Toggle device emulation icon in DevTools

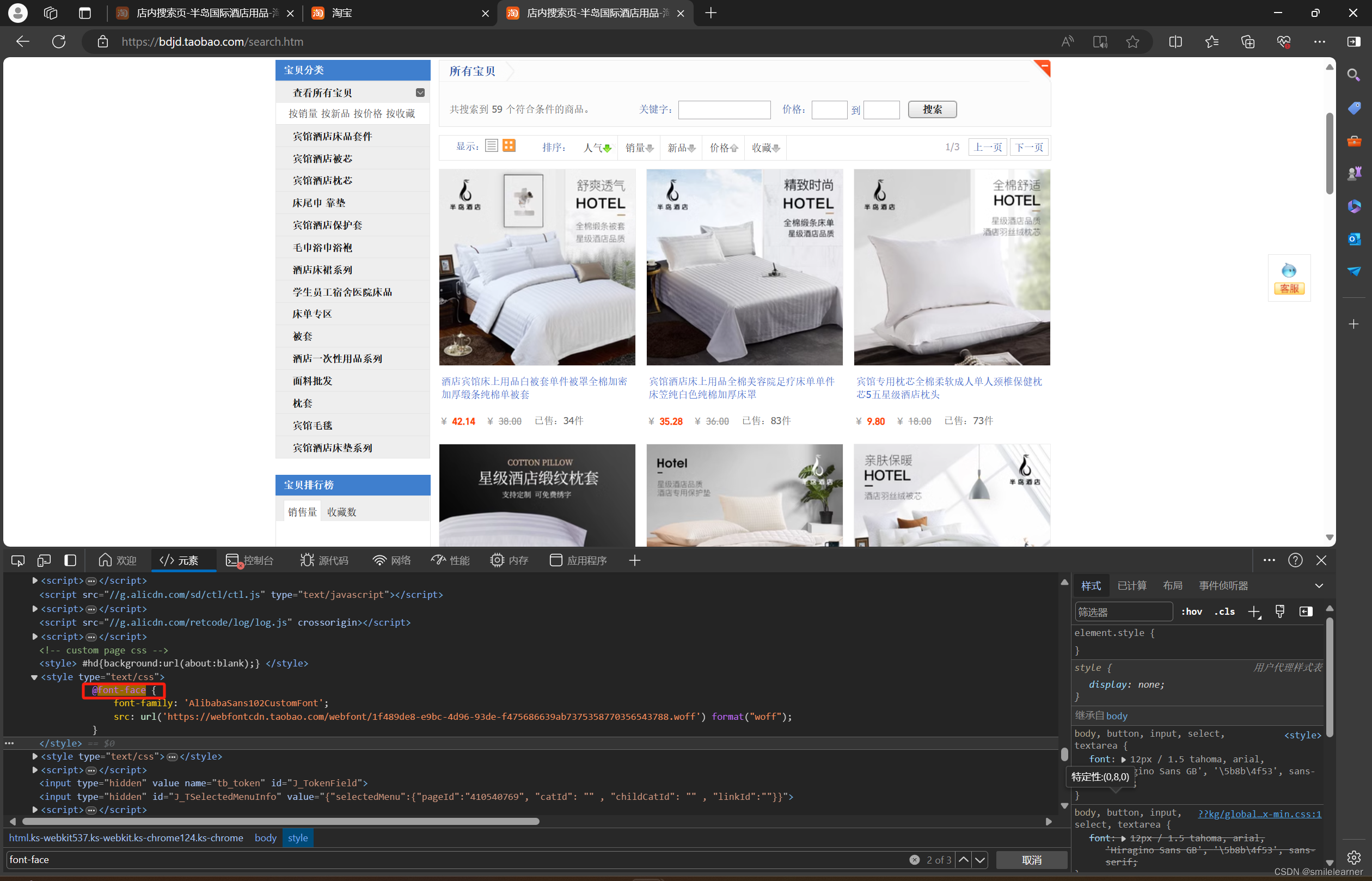44,560
